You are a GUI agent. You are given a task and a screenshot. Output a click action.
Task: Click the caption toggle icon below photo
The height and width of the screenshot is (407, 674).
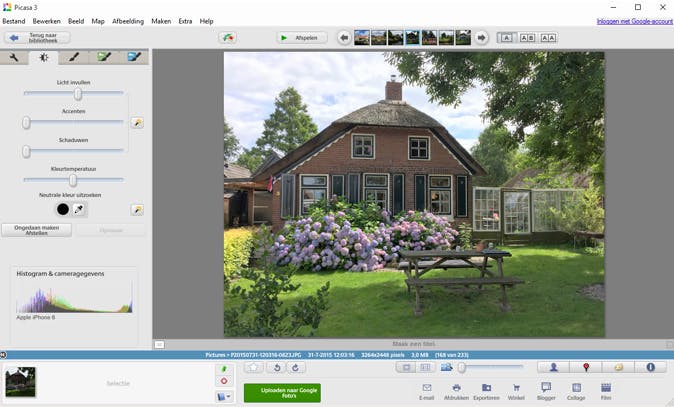click(x=159, y=344)
